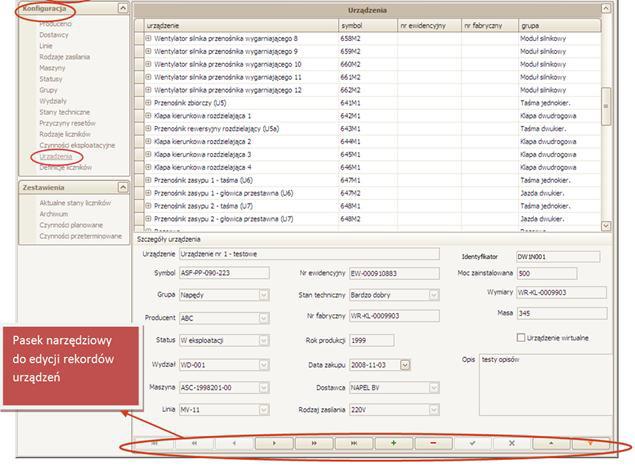The height and width of the screenshot is (465, 635).
Task: Open Stany techniczne configuration item
Action: coord(65,112)
